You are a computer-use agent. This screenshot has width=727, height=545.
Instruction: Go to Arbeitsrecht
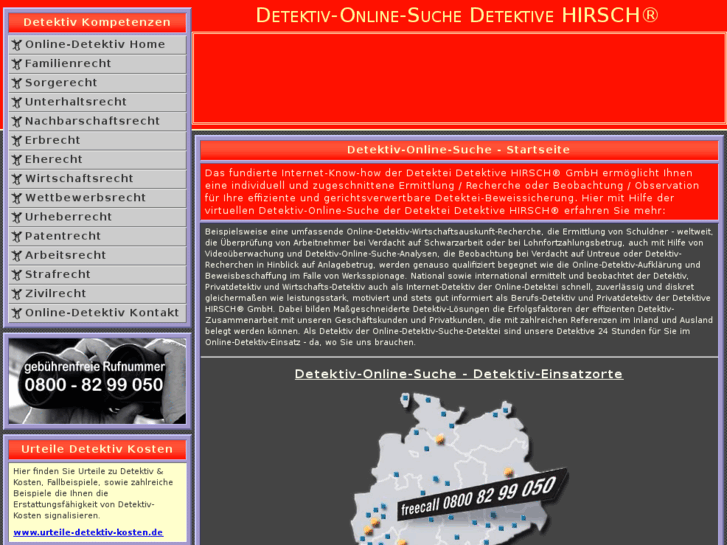coord(97,255)
